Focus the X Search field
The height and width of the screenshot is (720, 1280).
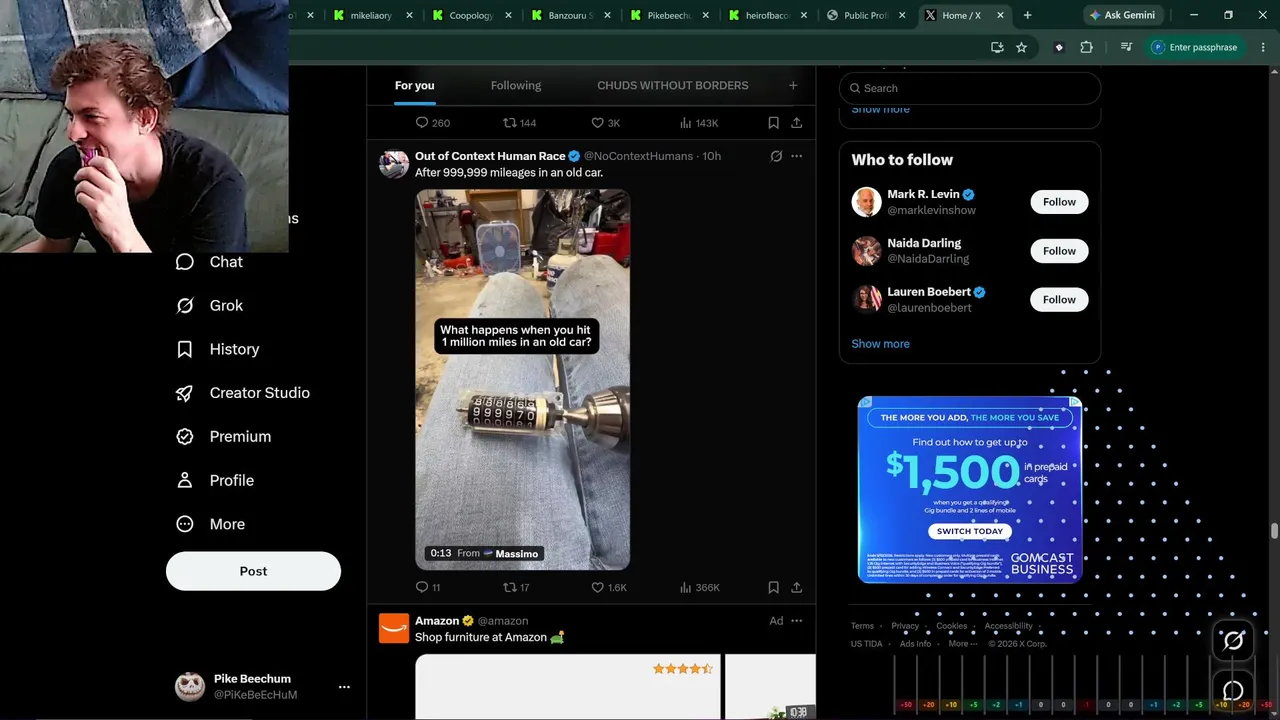click(970, 88)
